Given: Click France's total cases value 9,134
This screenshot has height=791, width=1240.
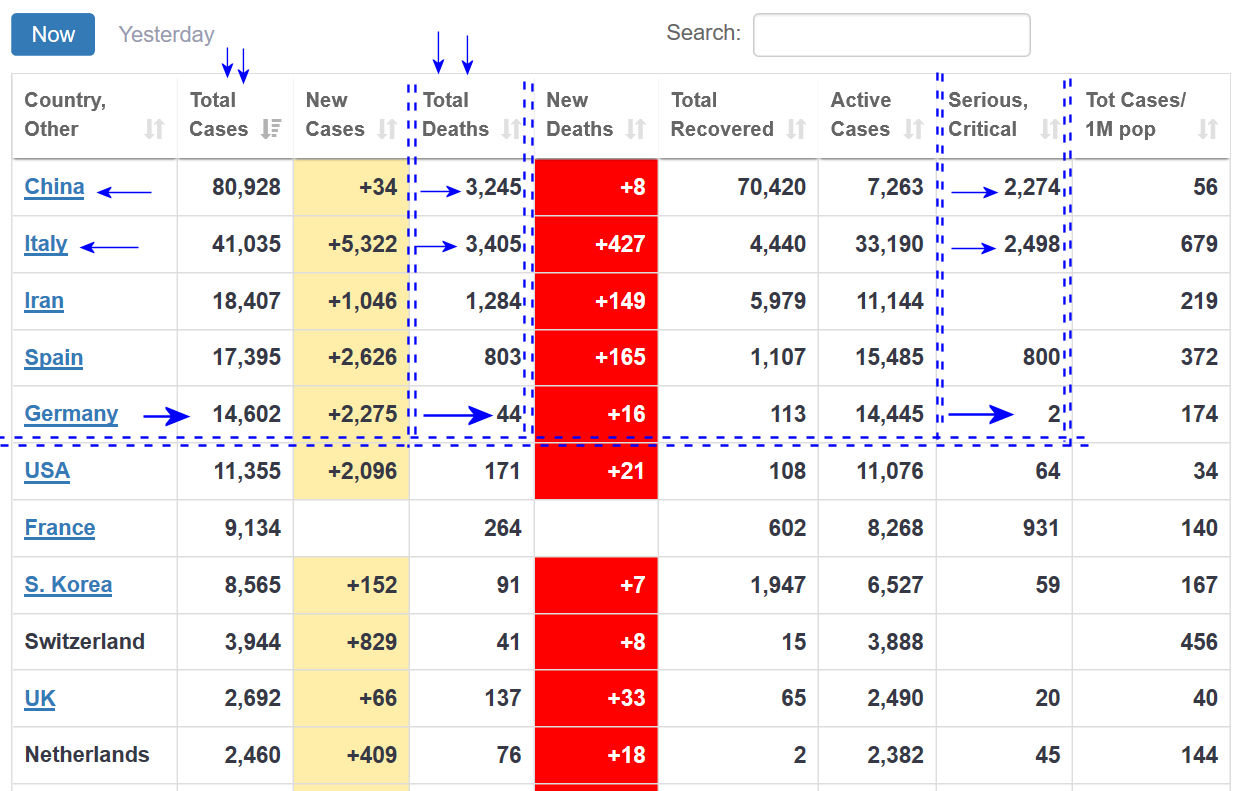Looking at the screenshot, I should tap(253, 528).
